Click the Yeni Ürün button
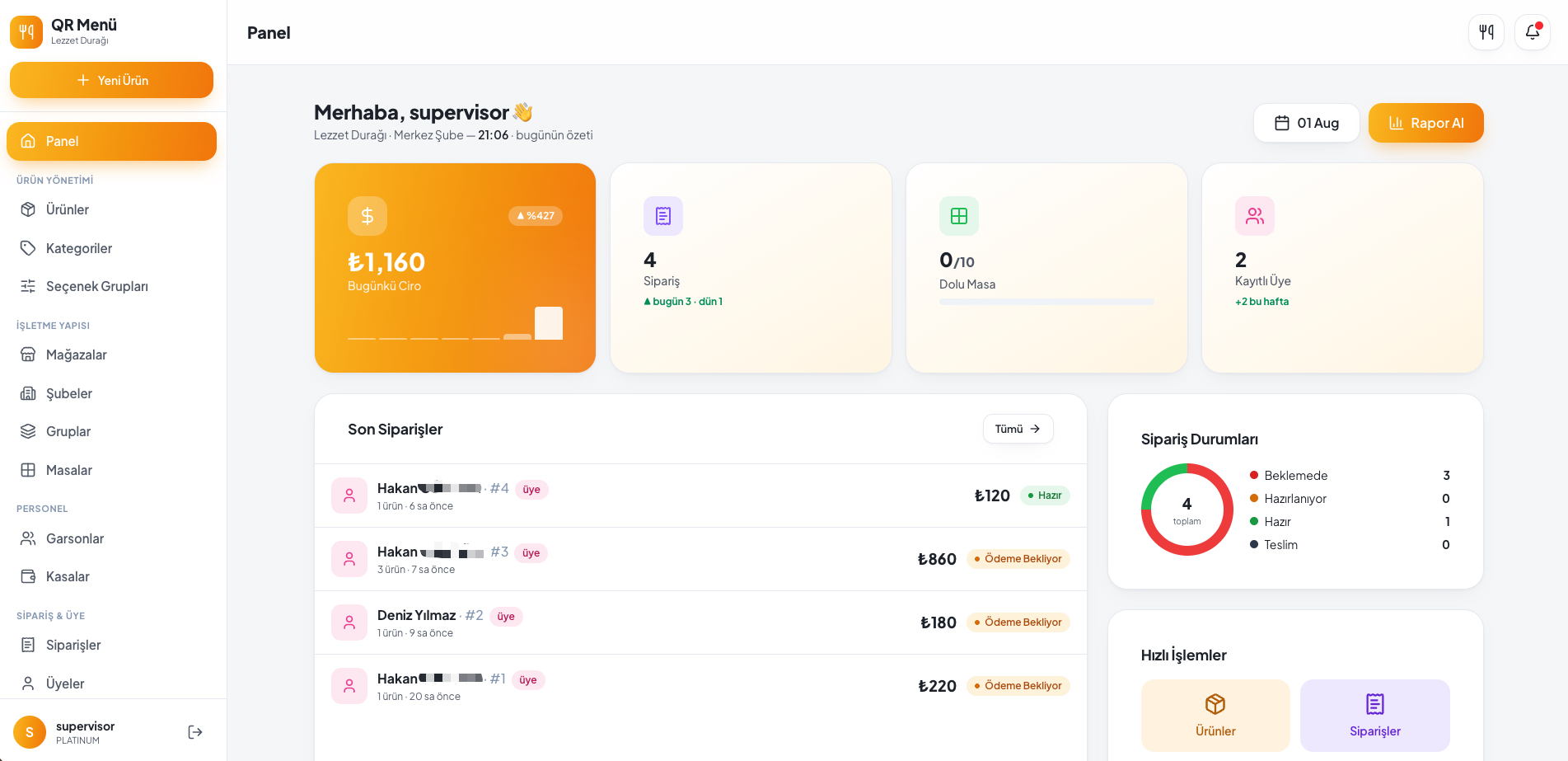 point(111,80)
